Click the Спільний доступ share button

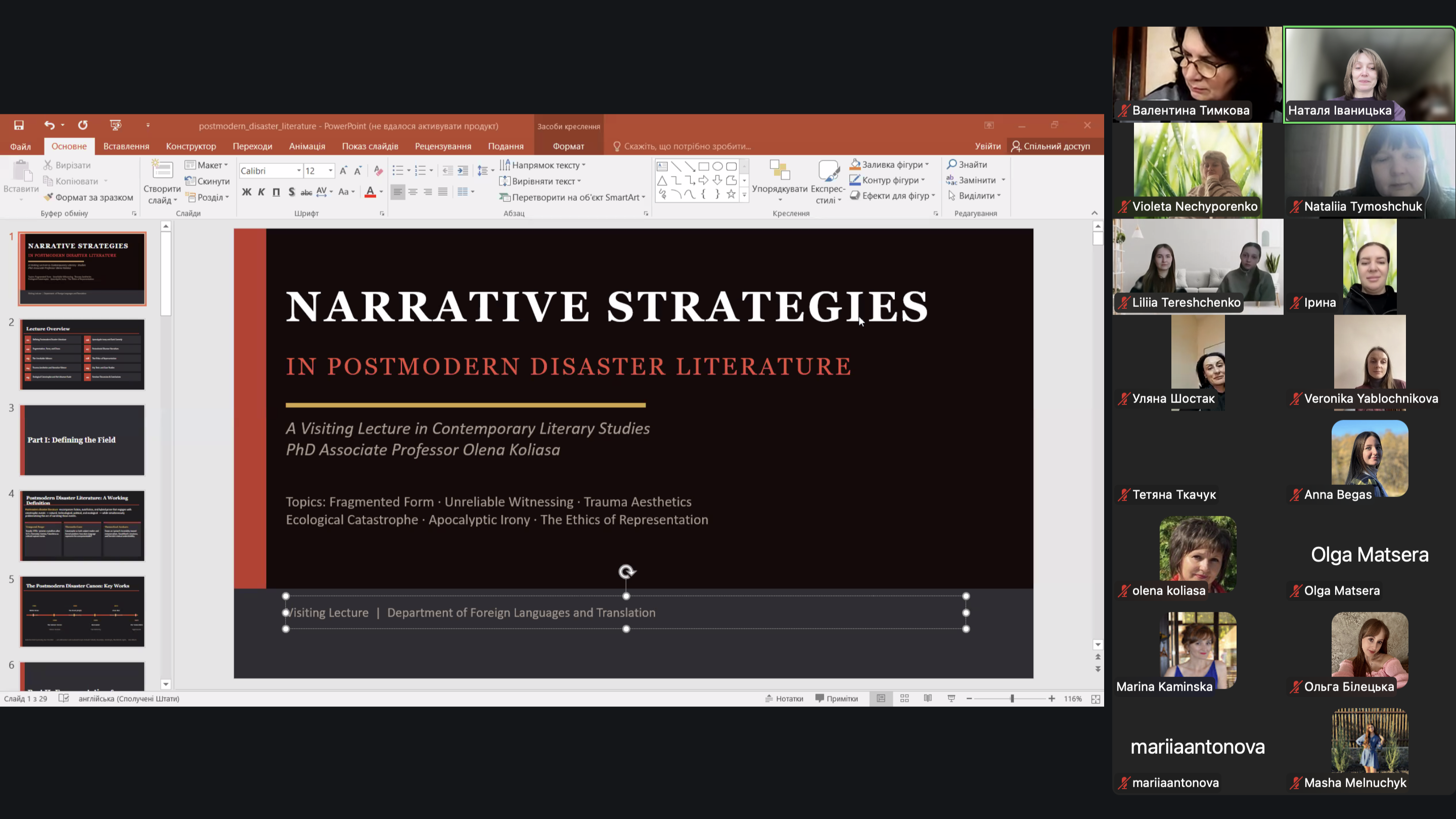pos(1051,147)
